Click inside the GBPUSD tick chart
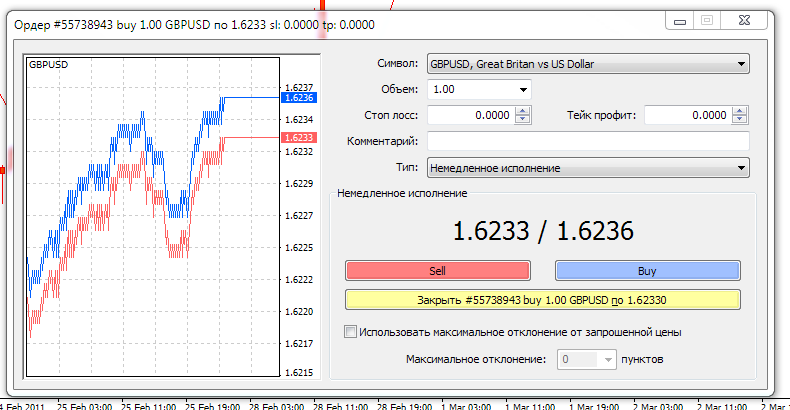 [x=150, y=220]
